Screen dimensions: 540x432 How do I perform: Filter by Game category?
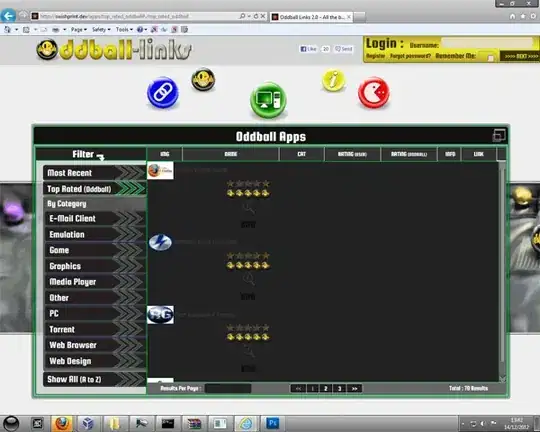[x=95, y=250]
